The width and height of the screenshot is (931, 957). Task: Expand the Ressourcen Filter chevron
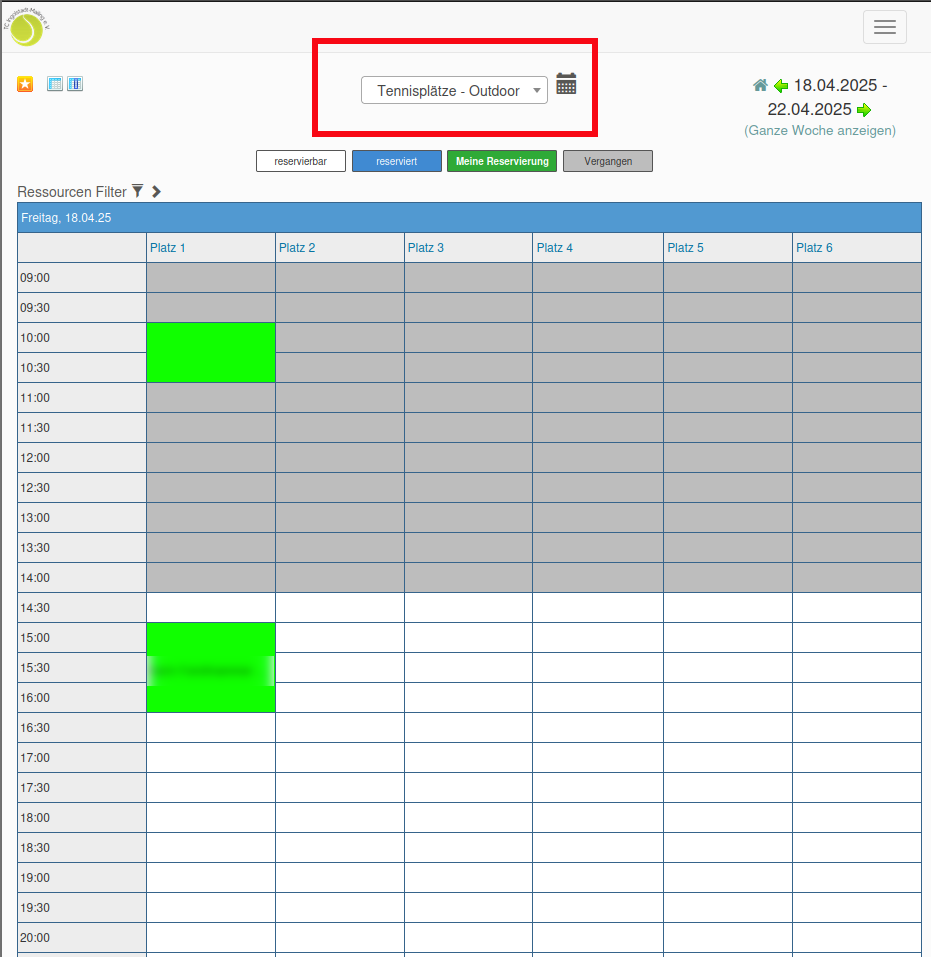pyautogui.click(x=156, y=191)
